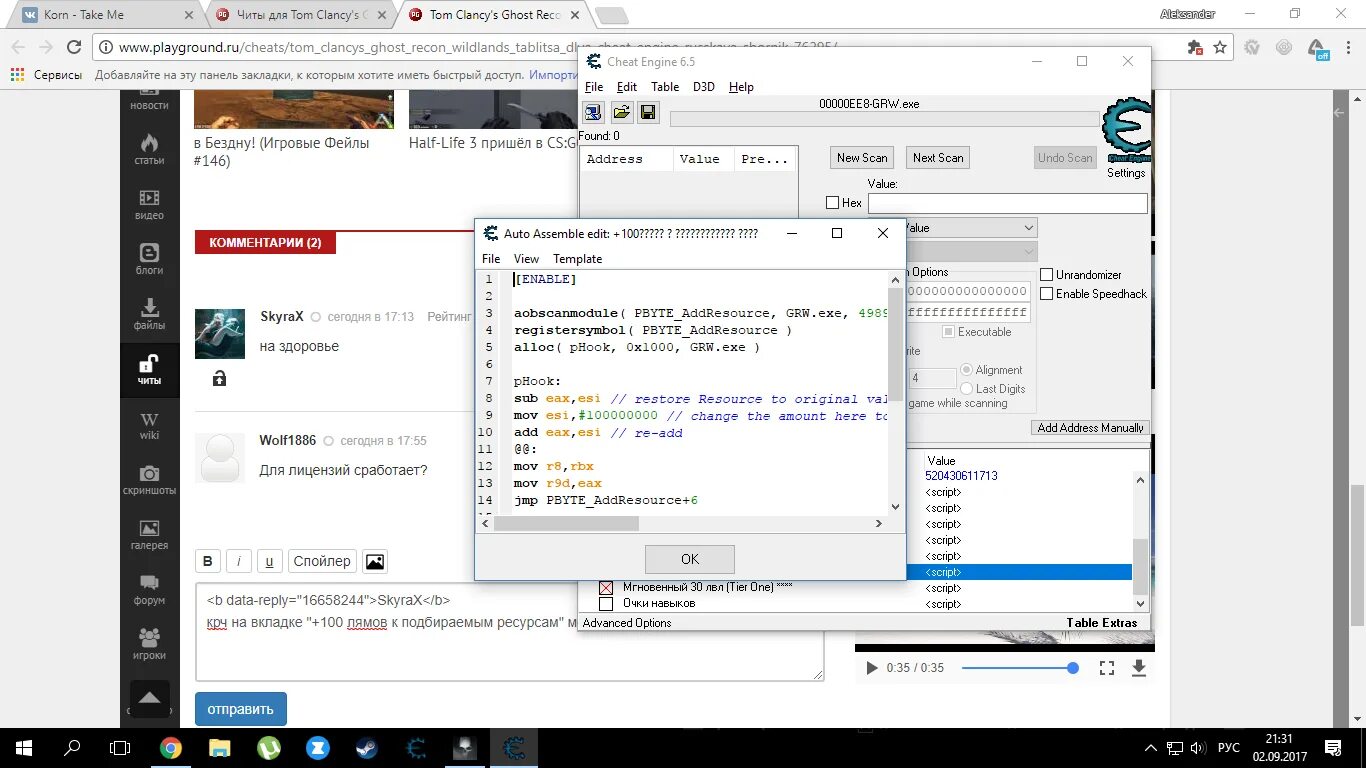Apply italic with i button in comment editor
The image size is (1366, 768).
click(239, 561)
